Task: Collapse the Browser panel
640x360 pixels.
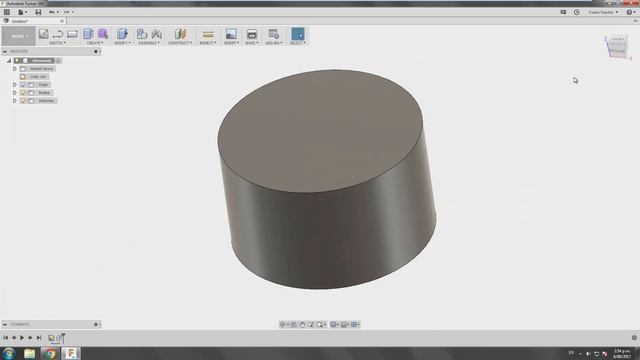Action: click(5, 51)
